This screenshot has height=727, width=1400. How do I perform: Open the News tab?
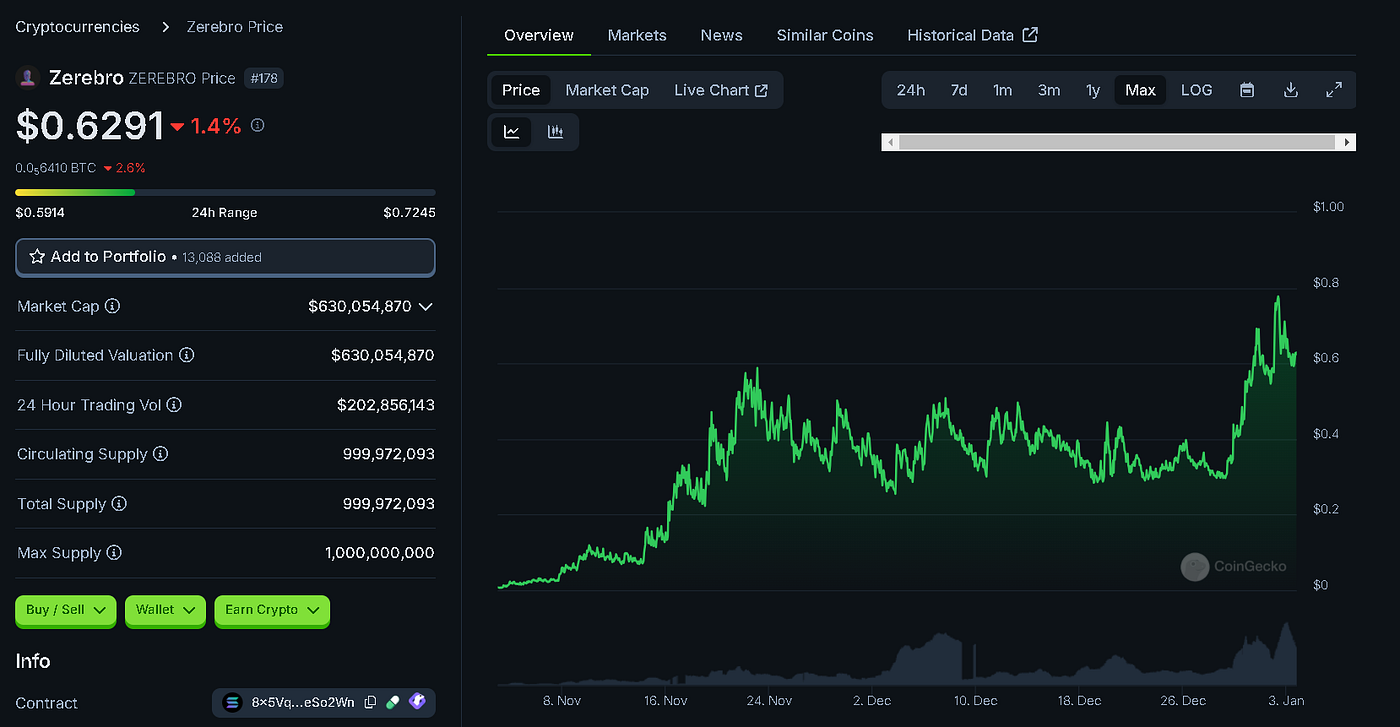(x=722, y=35)
